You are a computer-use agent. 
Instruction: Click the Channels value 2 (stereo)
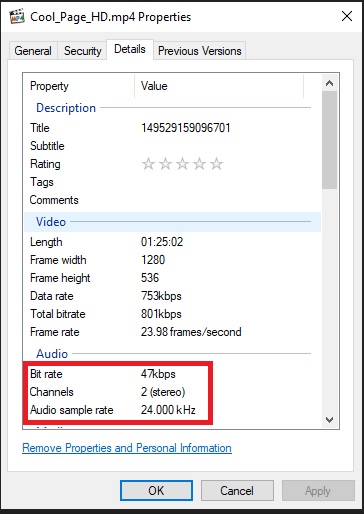pos(163,392)
